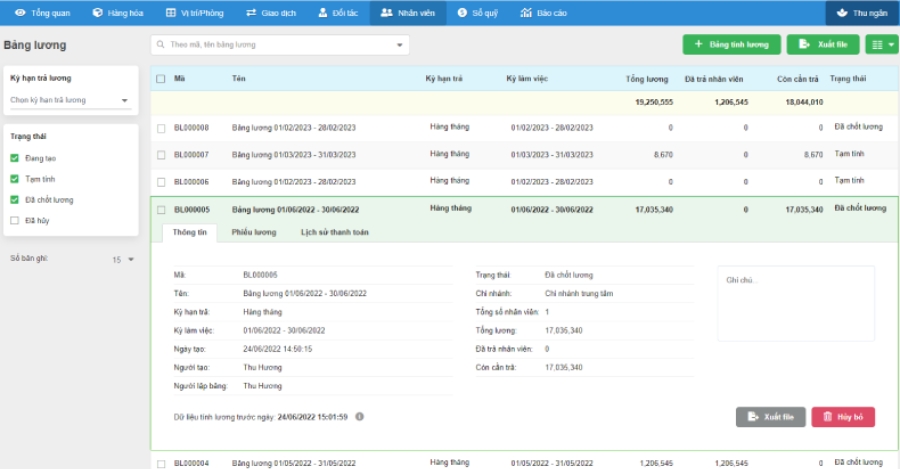Click the green Bảng tính lương button

731,45
